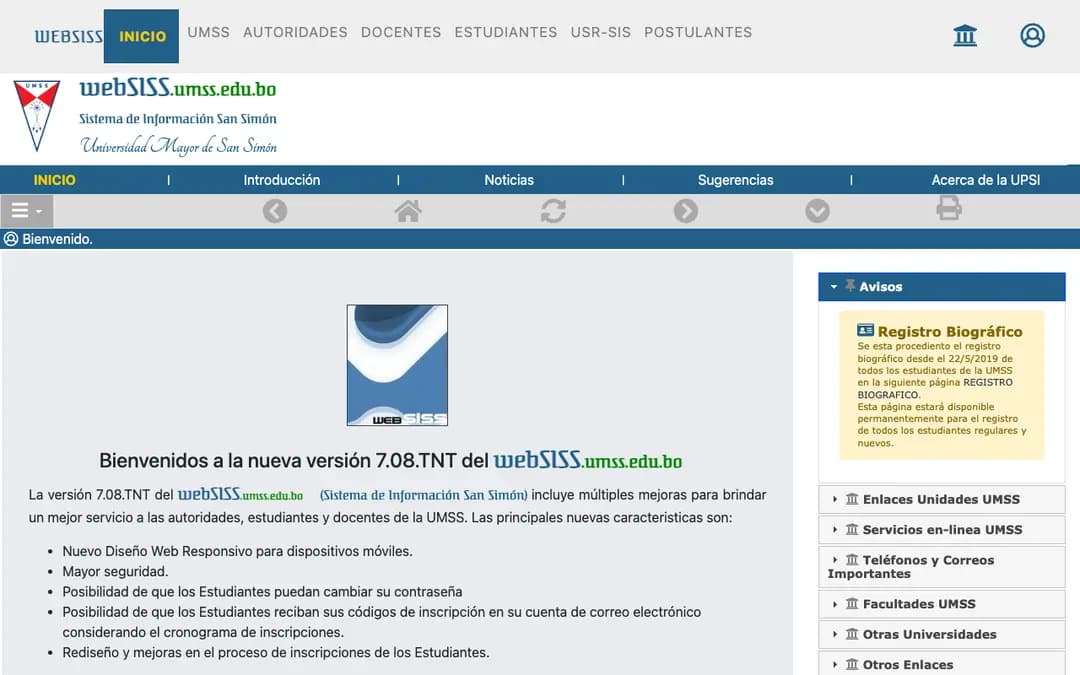Open the Noticias section
The height and width of the screenshot is (675, 1080).
click(x=509, y=180)
